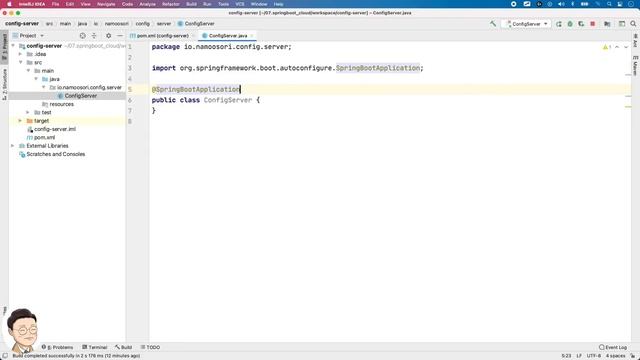This screenshot has height=360, width=640.
Task: Open the Problems tool window
Action: pos(58,347)
